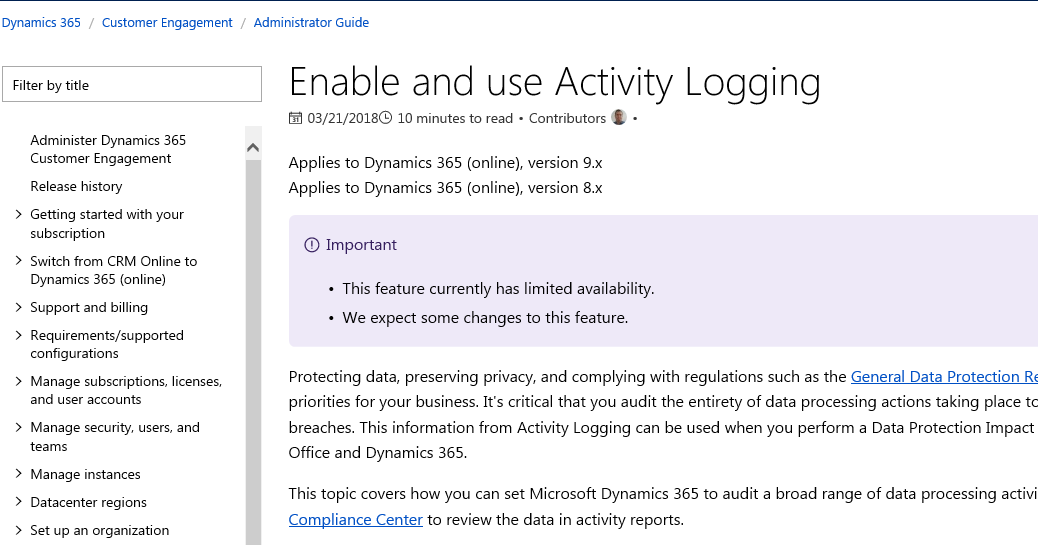Click the clock icon beside reading time
This screenshot has width=1038, height=545.
385,118
